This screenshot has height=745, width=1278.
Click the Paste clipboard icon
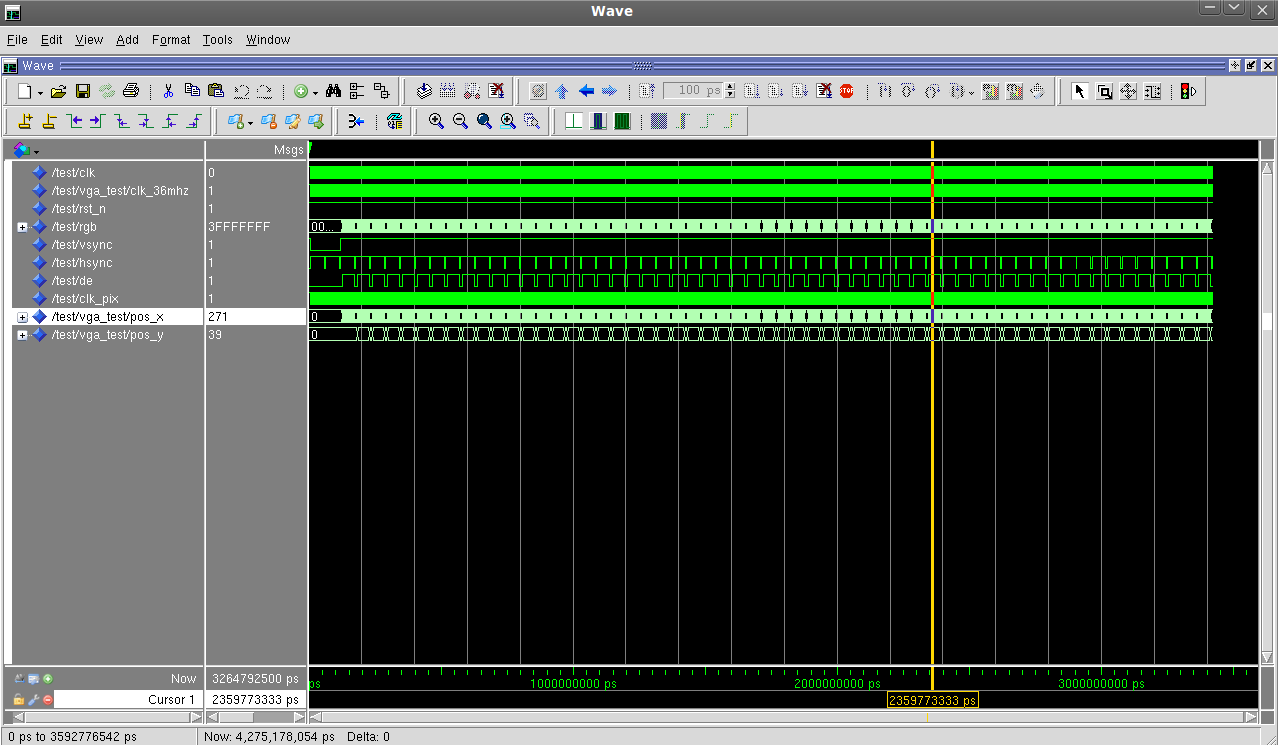216,91
